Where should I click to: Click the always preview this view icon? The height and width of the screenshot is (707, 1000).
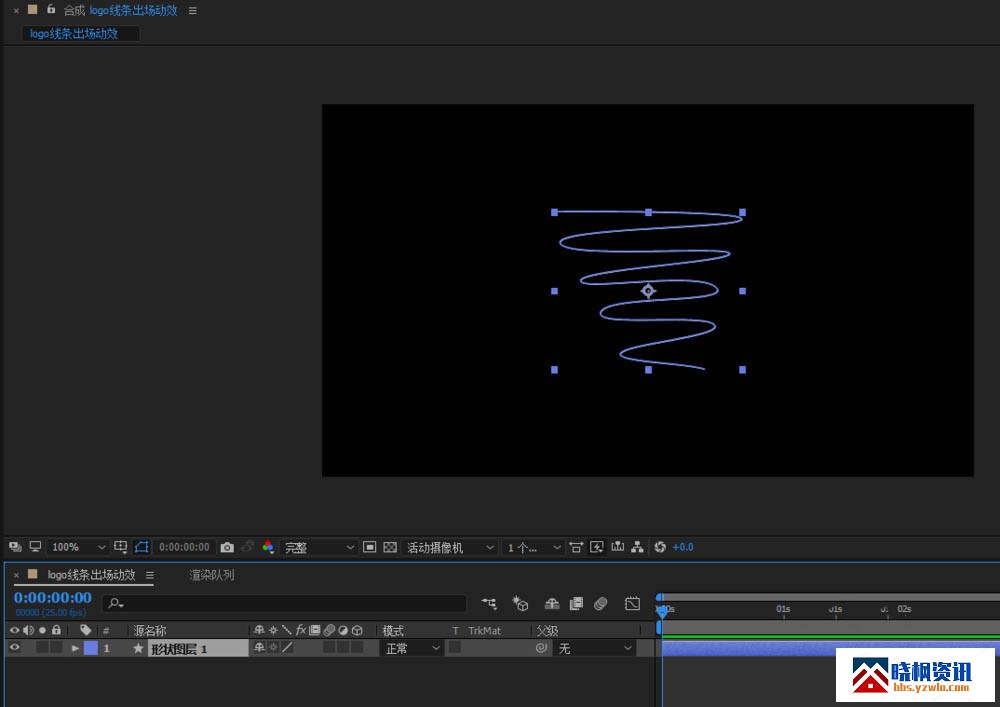click(15, 547)
